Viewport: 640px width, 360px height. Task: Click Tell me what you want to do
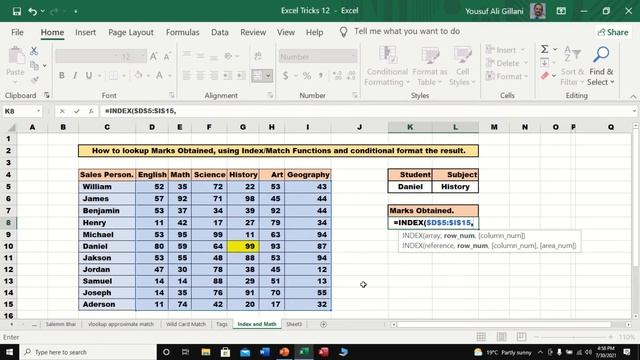(x=407, y=31)
